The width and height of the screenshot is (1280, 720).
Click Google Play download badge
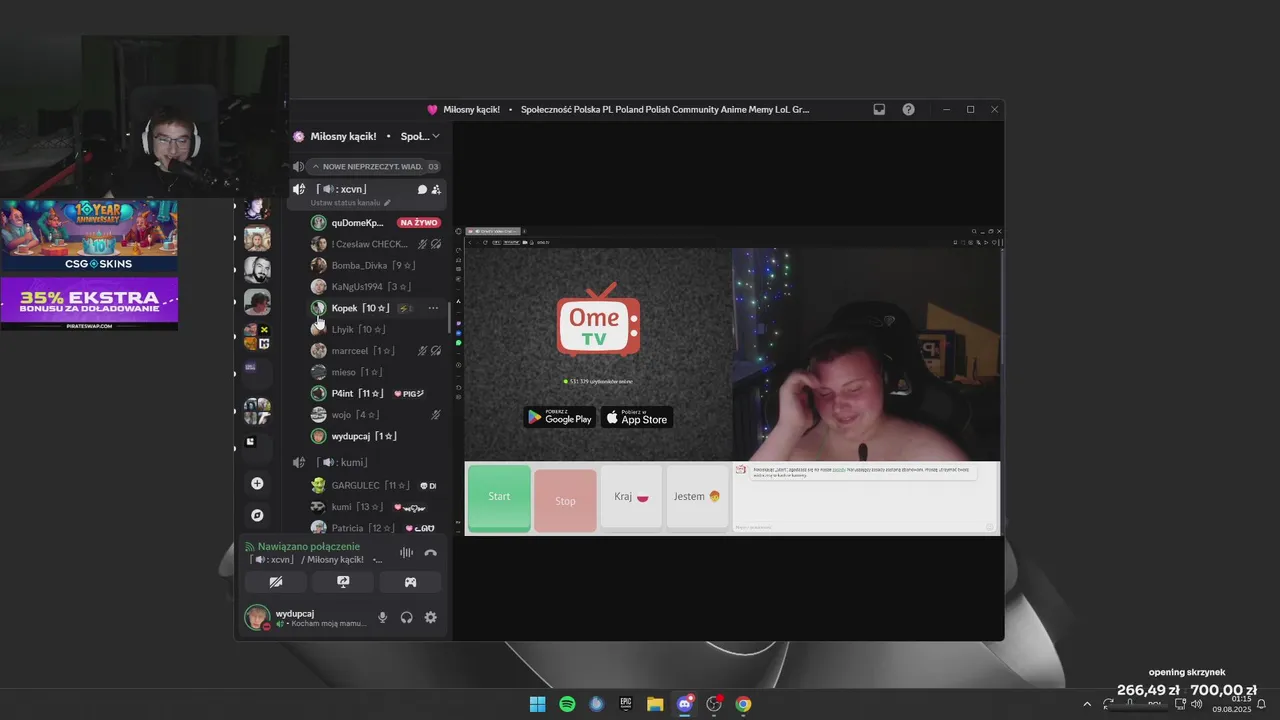(x=559, y=417)
